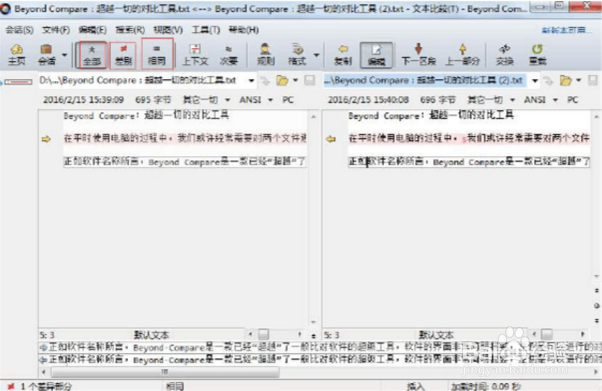602x391 pixels.
Task: Expand left pane folder icon dropdown arrow
Action: 295,80
